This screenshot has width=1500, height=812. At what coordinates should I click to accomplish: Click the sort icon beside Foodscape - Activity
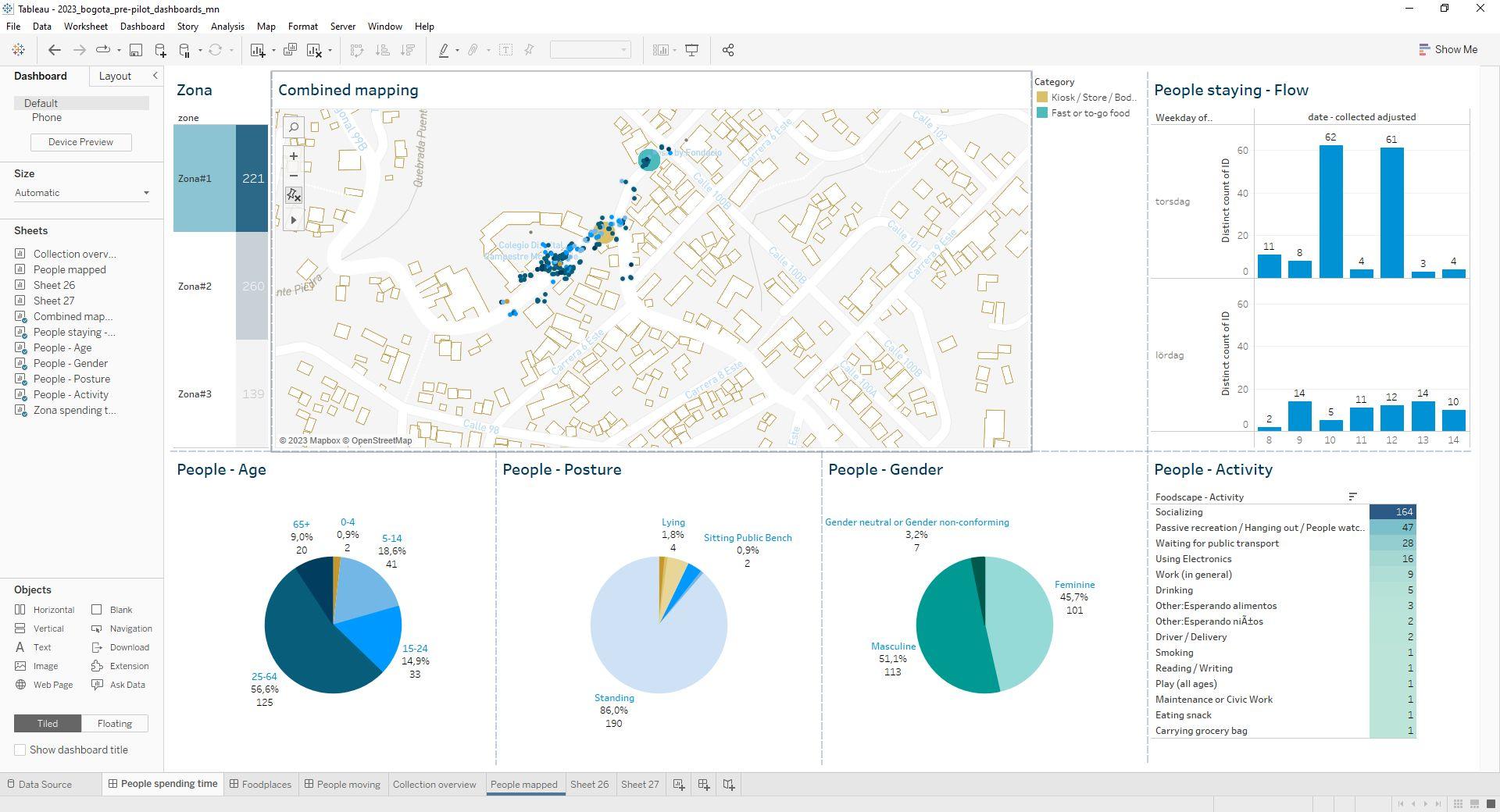tap(1352, 497)
